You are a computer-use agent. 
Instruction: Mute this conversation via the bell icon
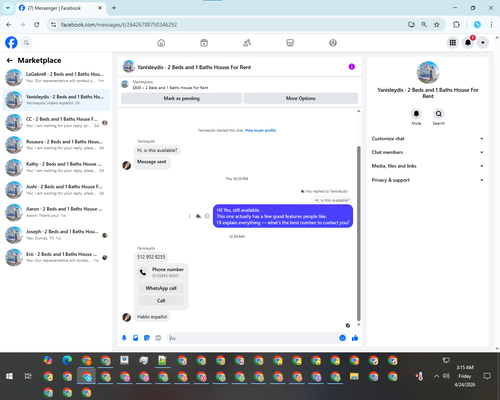click(416, 114)
